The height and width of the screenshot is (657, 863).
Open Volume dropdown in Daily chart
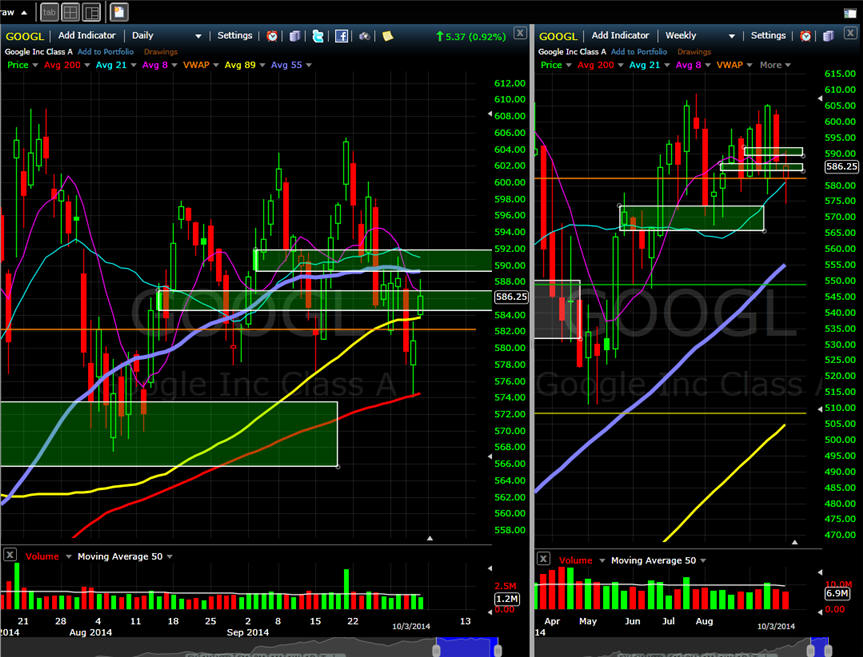click(68, 556)
